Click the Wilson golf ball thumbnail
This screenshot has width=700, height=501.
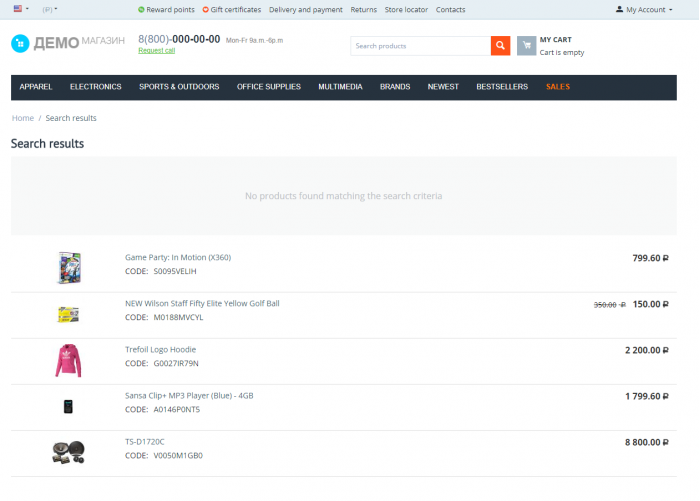(68, 314)
